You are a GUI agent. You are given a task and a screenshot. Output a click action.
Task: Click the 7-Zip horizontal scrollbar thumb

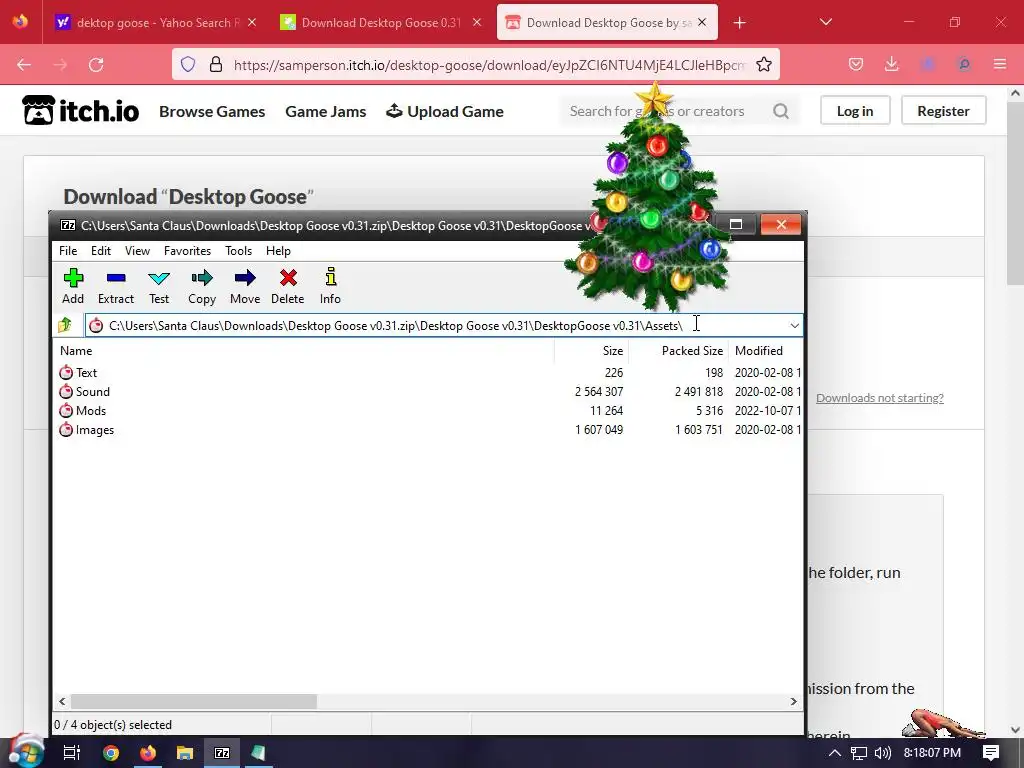click(193, 701)
